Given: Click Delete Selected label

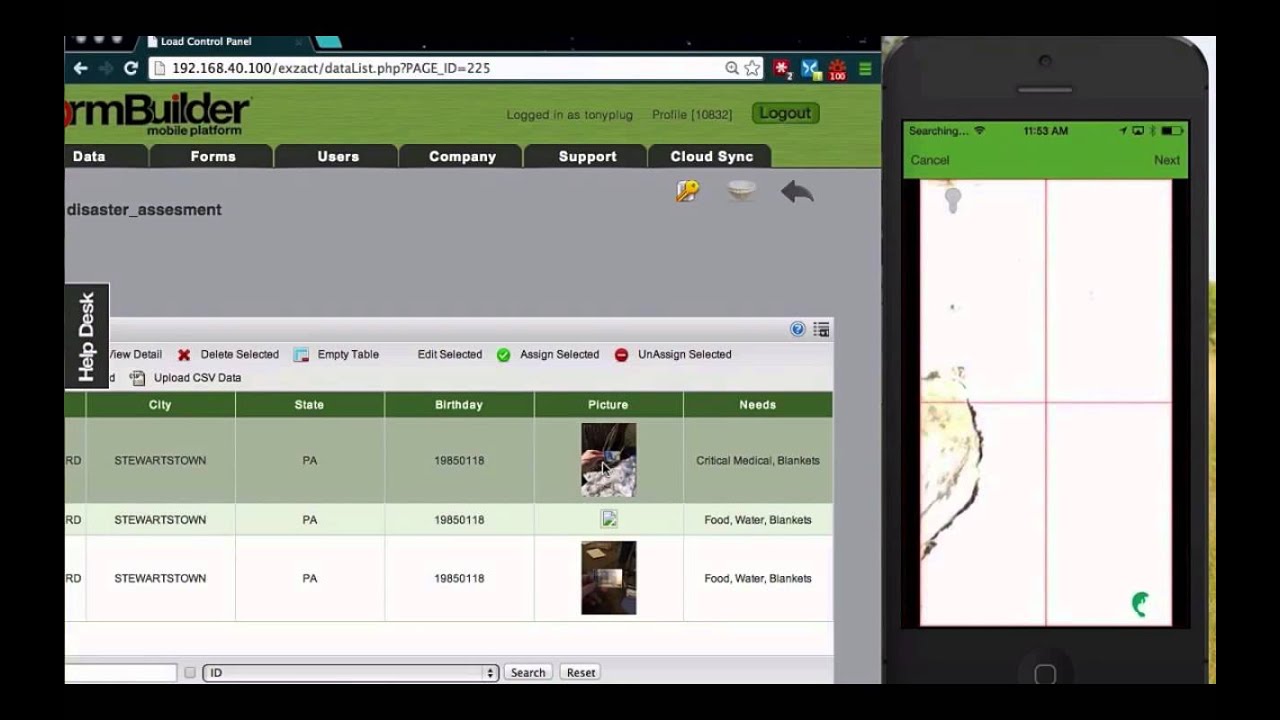Looking at the screenshot, I should pos(239,355).
